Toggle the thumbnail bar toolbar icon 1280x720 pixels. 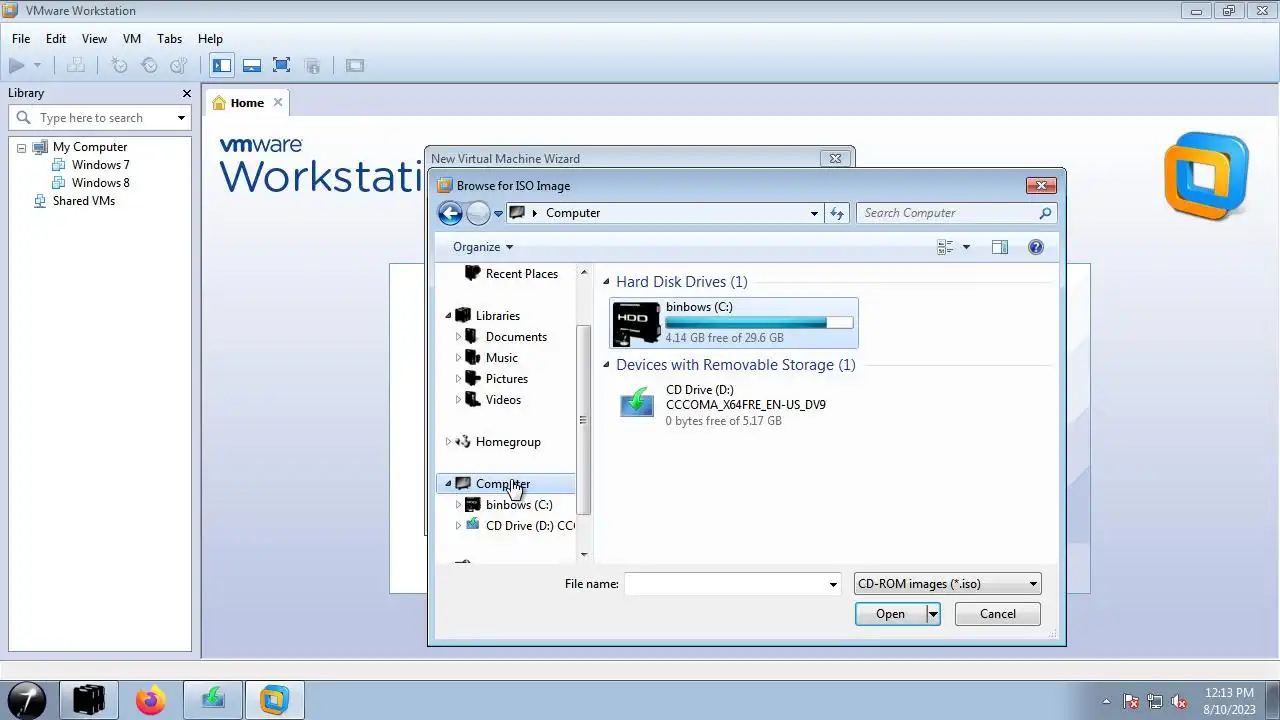click(x=252, y=66)
